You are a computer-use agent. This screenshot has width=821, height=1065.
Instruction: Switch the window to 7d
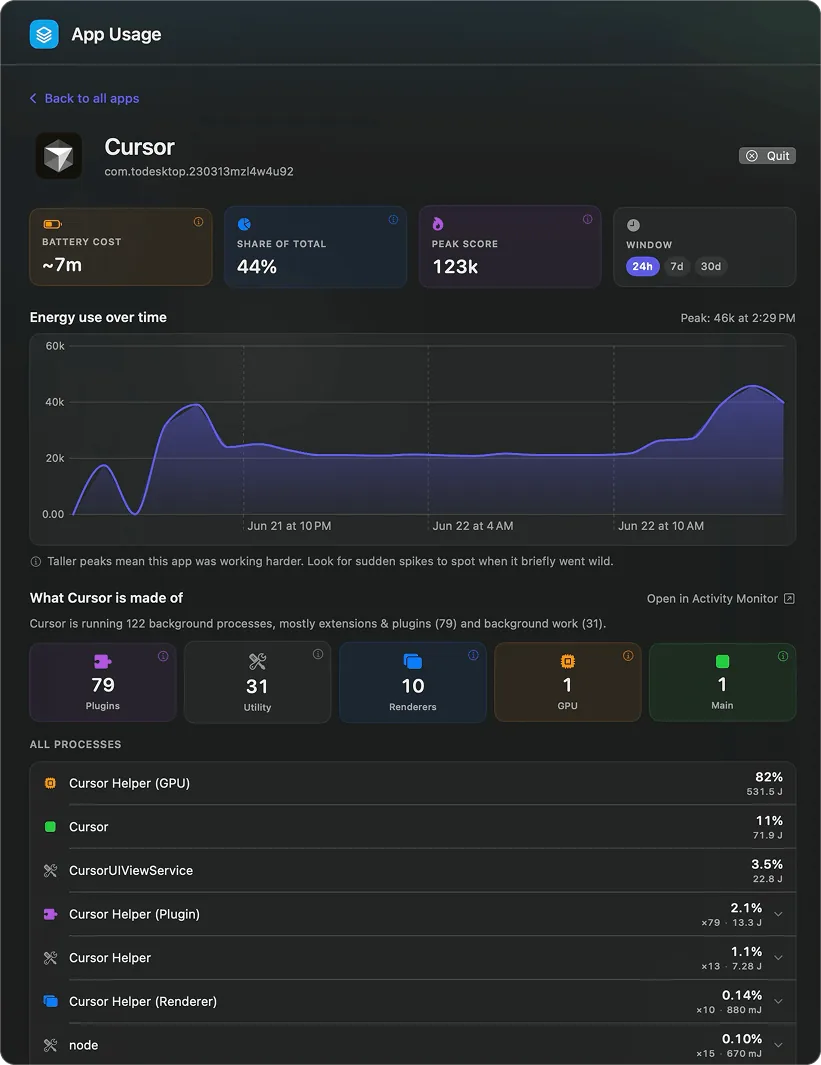[677, 266]
